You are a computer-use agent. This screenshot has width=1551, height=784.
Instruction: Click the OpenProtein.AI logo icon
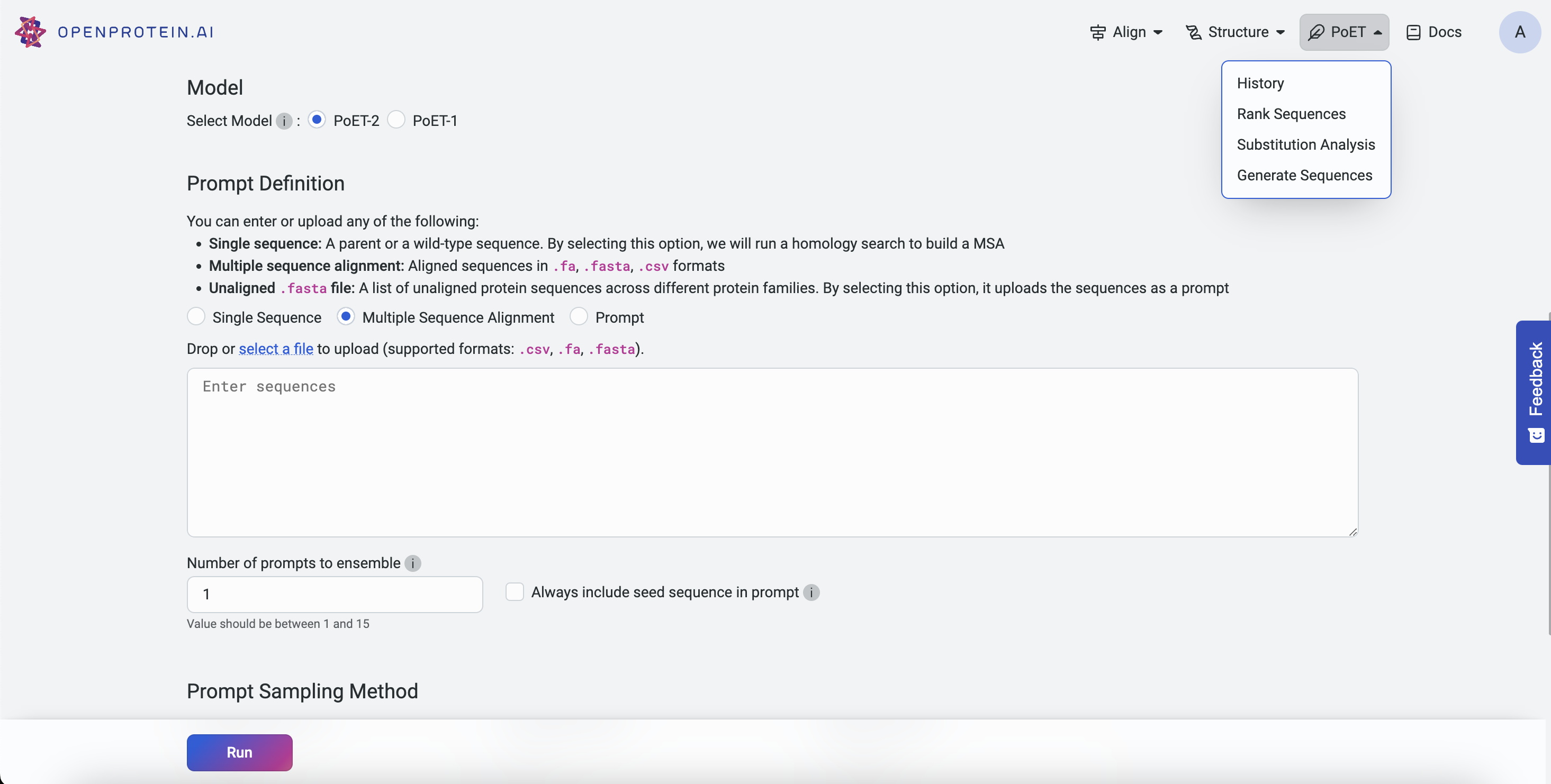point(30,32)
